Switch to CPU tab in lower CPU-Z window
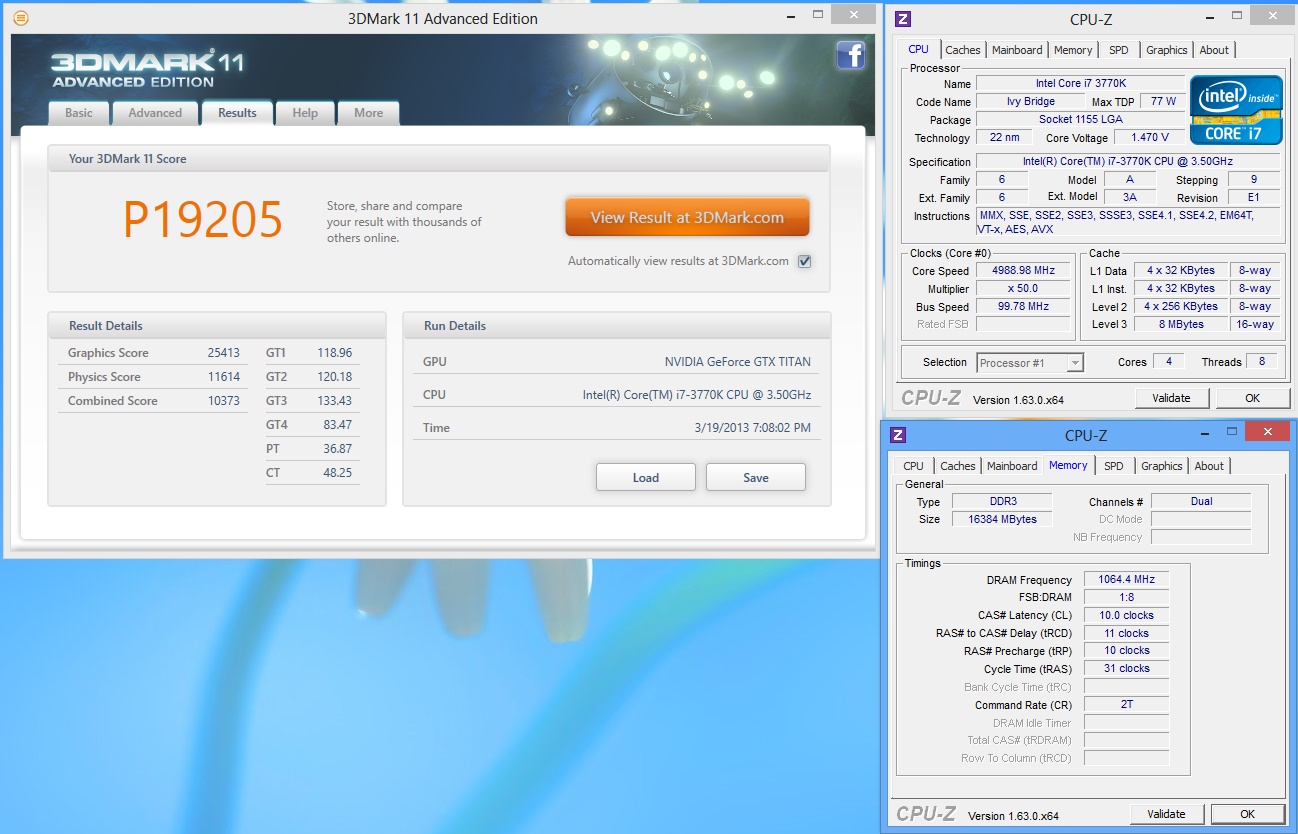Image resolution: width=1298 pixels, height=834 pixels. (914, 466)
